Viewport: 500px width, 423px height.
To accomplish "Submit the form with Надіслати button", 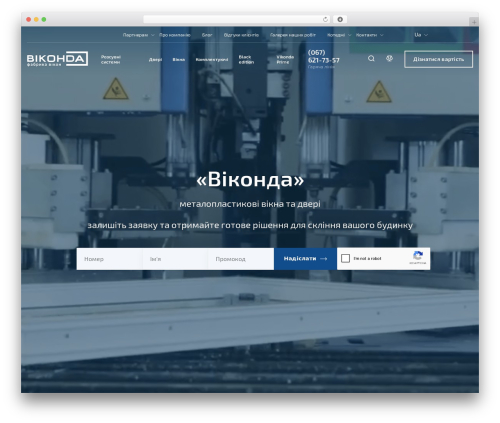I will click(305, 259).
